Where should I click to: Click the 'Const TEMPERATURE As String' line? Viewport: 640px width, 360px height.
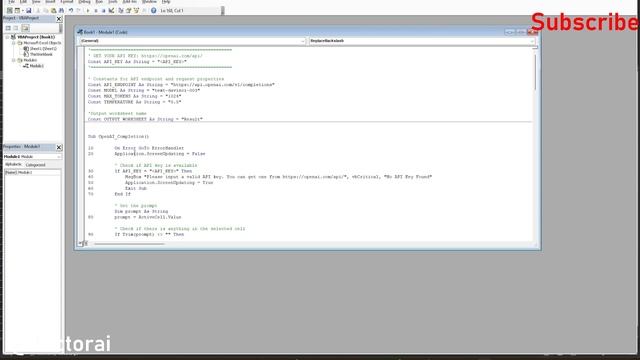(x=135, y=102)
